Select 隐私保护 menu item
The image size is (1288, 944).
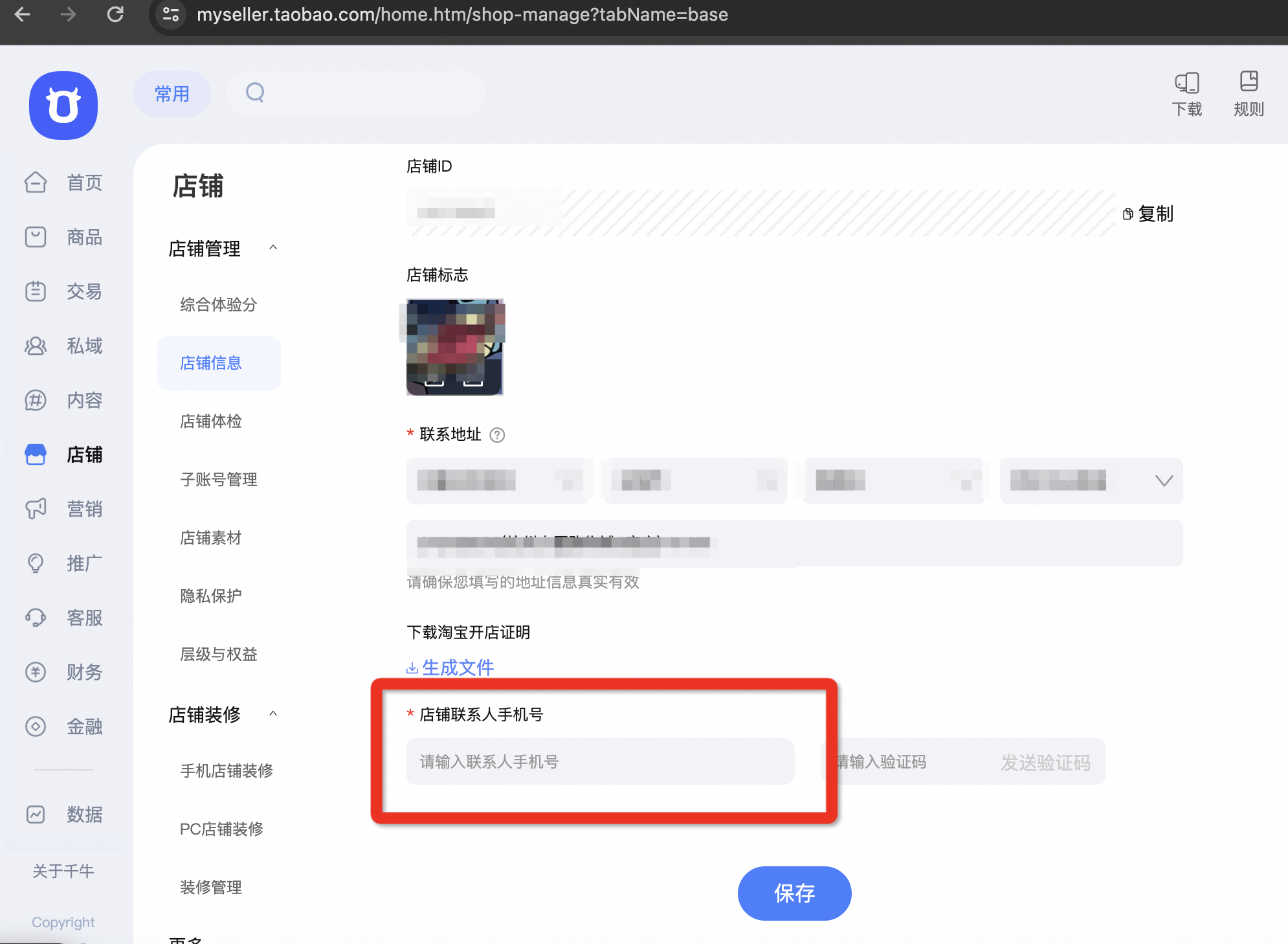point(211,596)
